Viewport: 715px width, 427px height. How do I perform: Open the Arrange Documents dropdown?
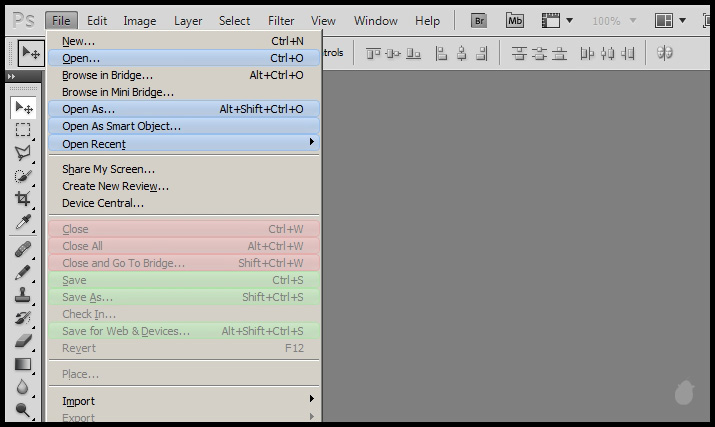click(x=670, y=20)
